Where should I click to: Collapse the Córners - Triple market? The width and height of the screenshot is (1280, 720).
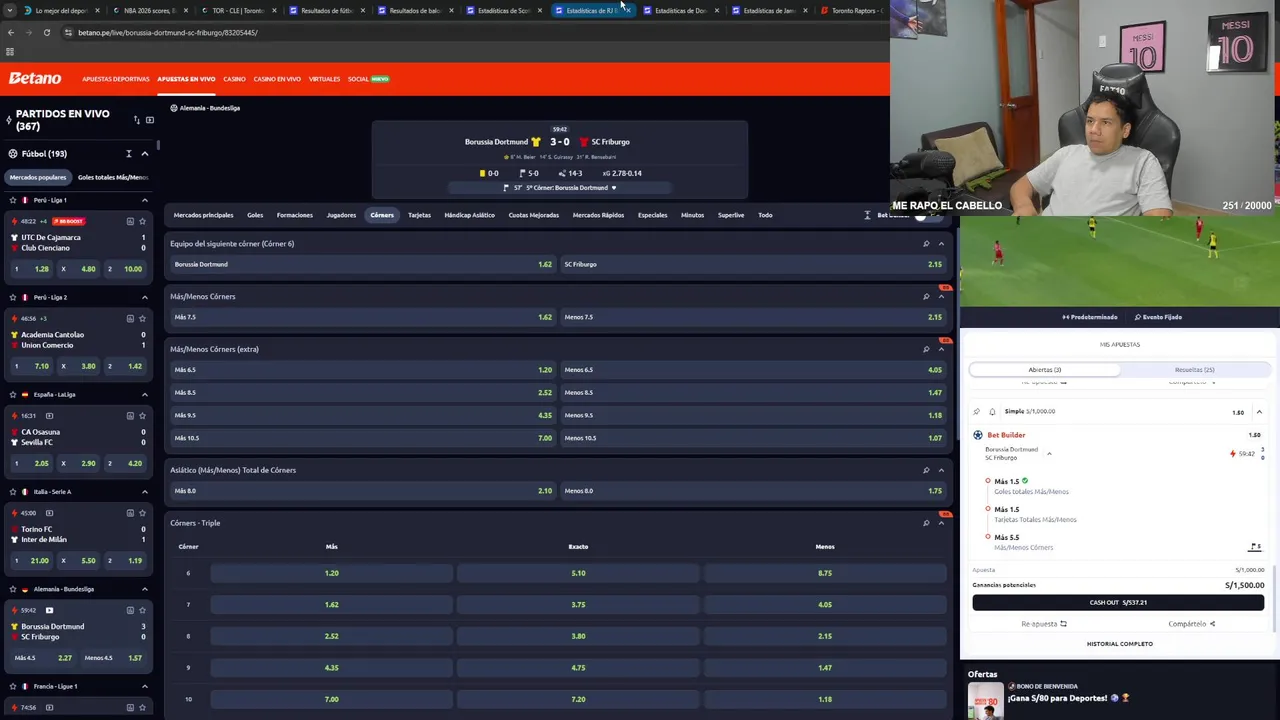click(x=941, y=523)
